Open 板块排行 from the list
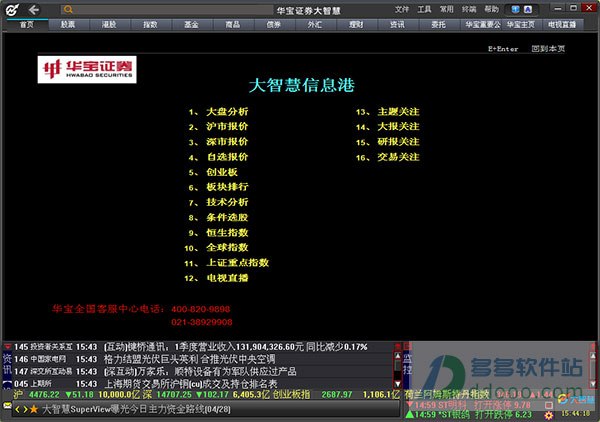This screenshot has width=600, height=422. [x=227, y=187]
